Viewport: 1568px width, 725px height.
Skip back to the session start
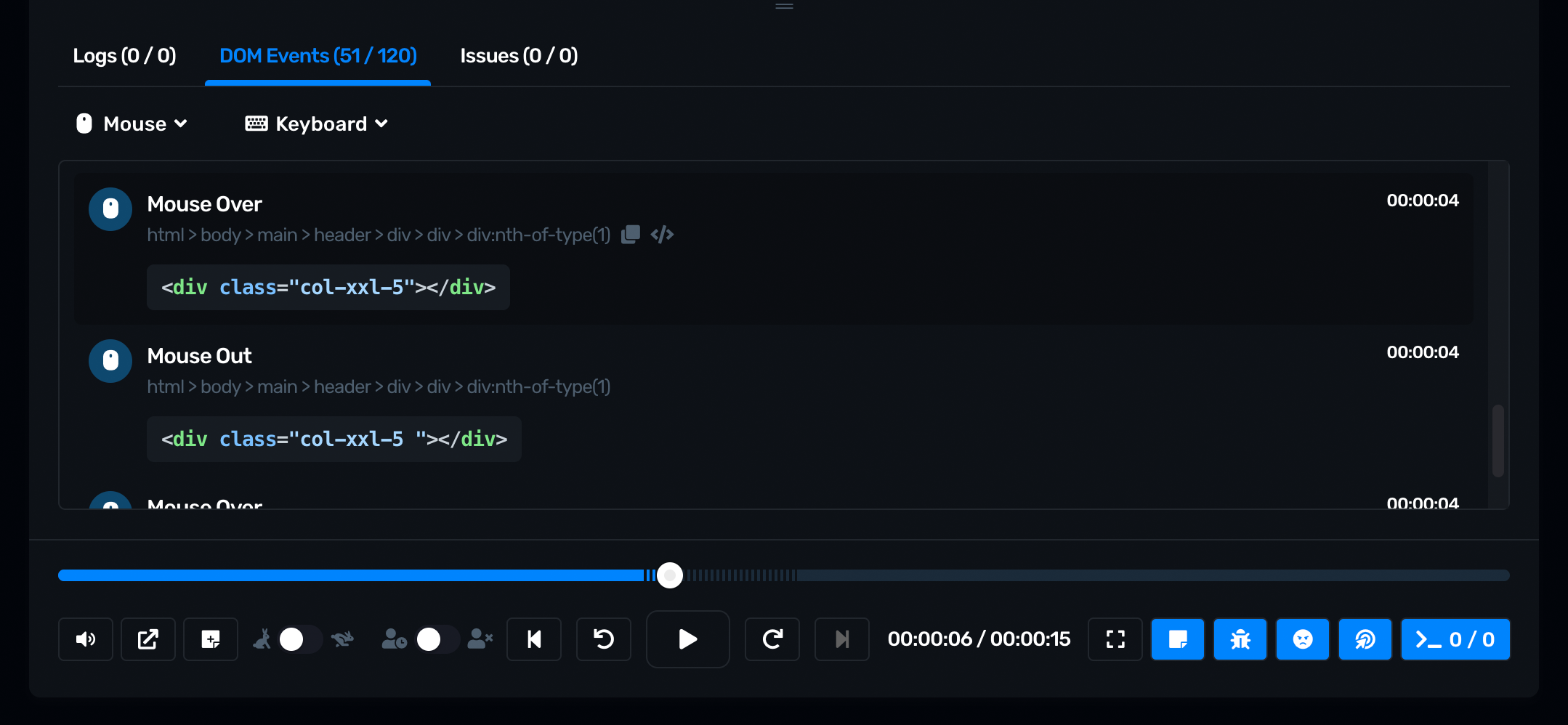[x=534, y=639]
